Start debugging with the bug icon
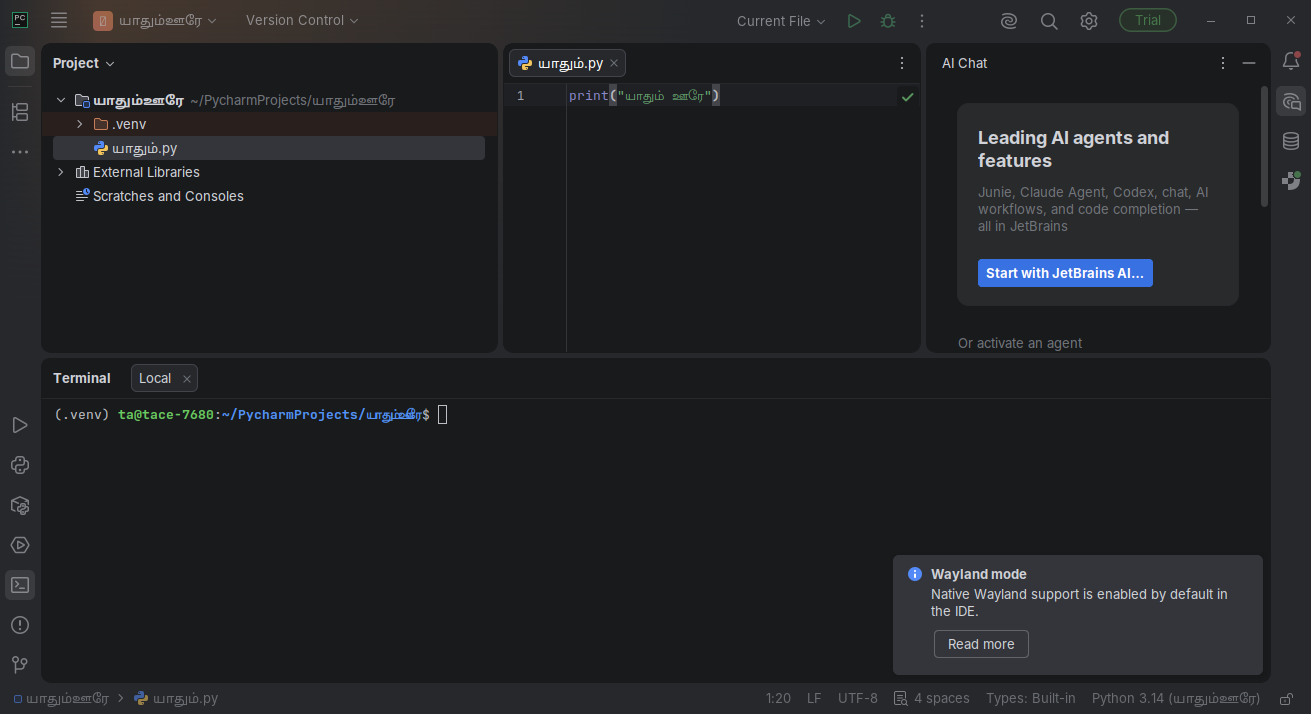This screenshot has width=1311, height=714. [x=887, y=21]
